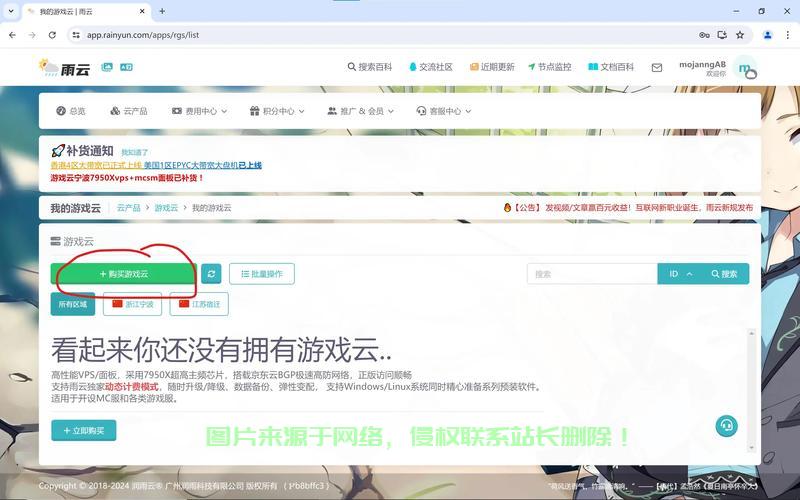This screenshot has width=800, height=500.
Task: Go to 总览 menu item
Action: point(71,111)
